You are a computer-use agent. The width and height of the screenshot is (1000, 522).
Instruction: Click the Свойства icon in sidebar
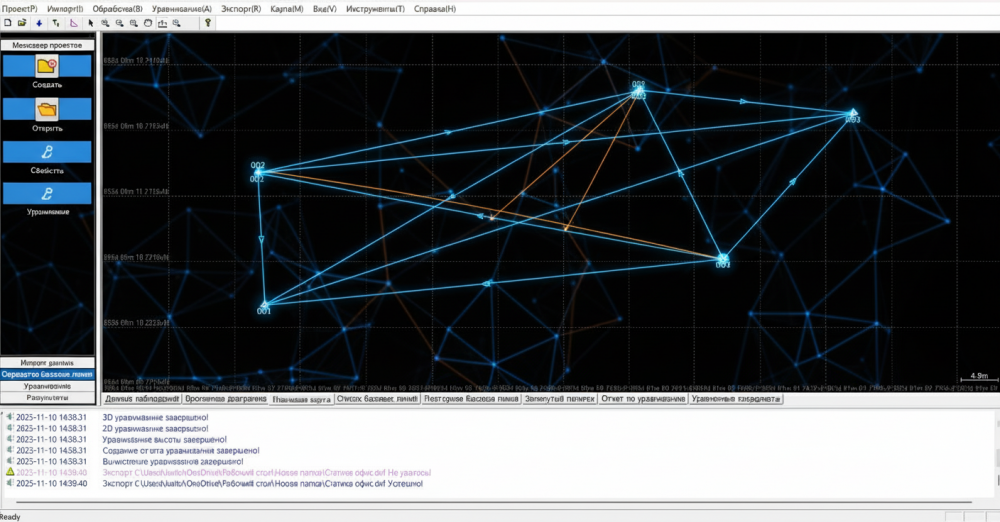[x=47, y=152]
